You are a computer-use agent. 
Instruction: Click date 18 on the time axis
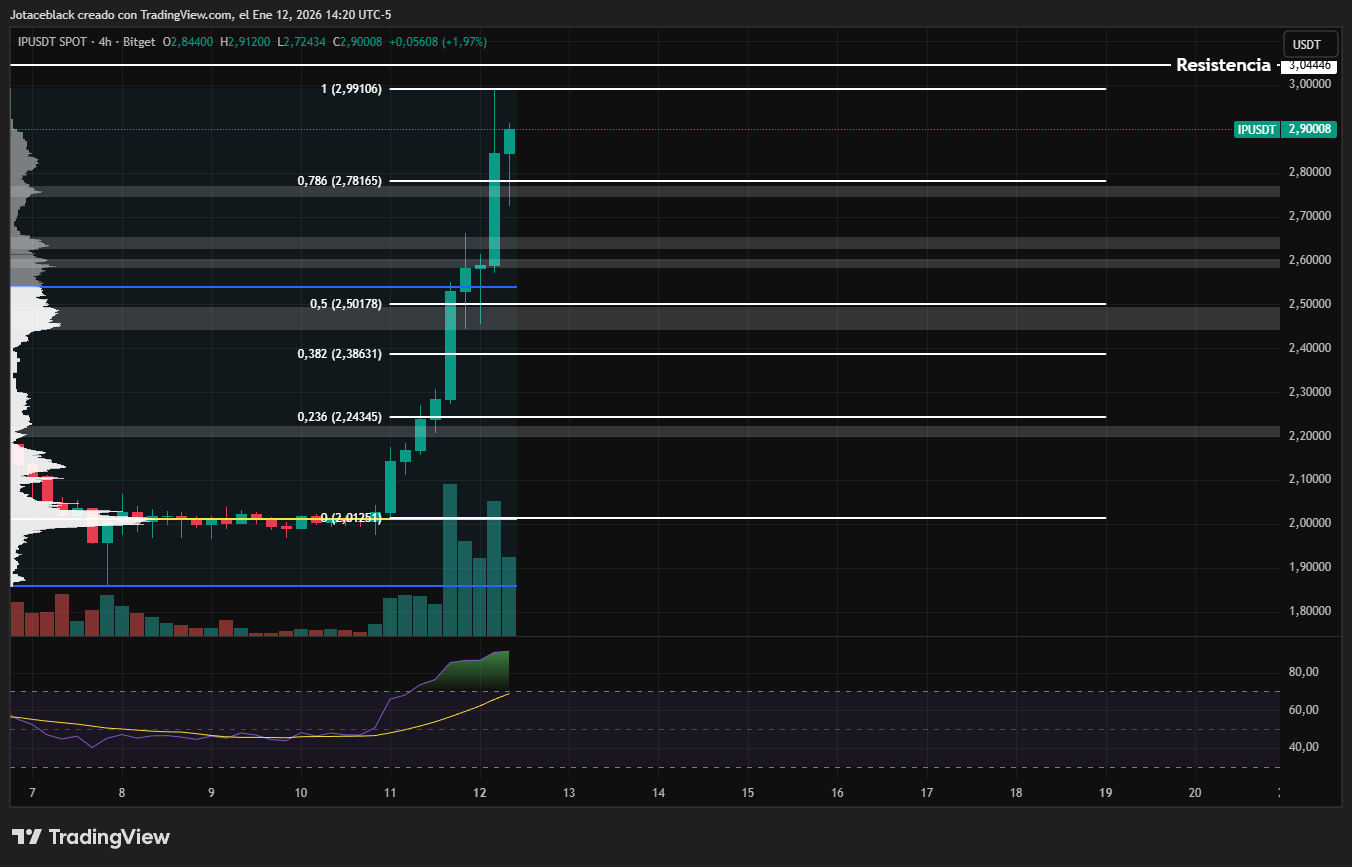(1016, 793)
